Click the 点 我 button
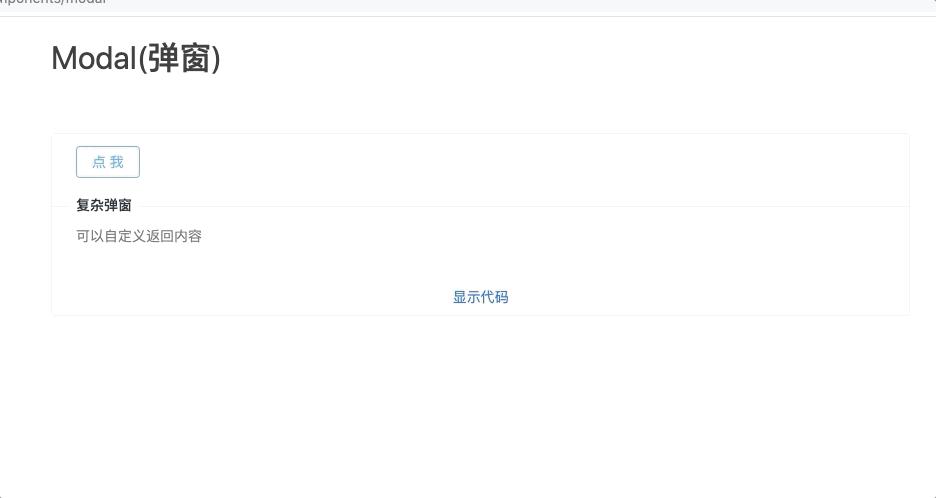 point(108,162)
